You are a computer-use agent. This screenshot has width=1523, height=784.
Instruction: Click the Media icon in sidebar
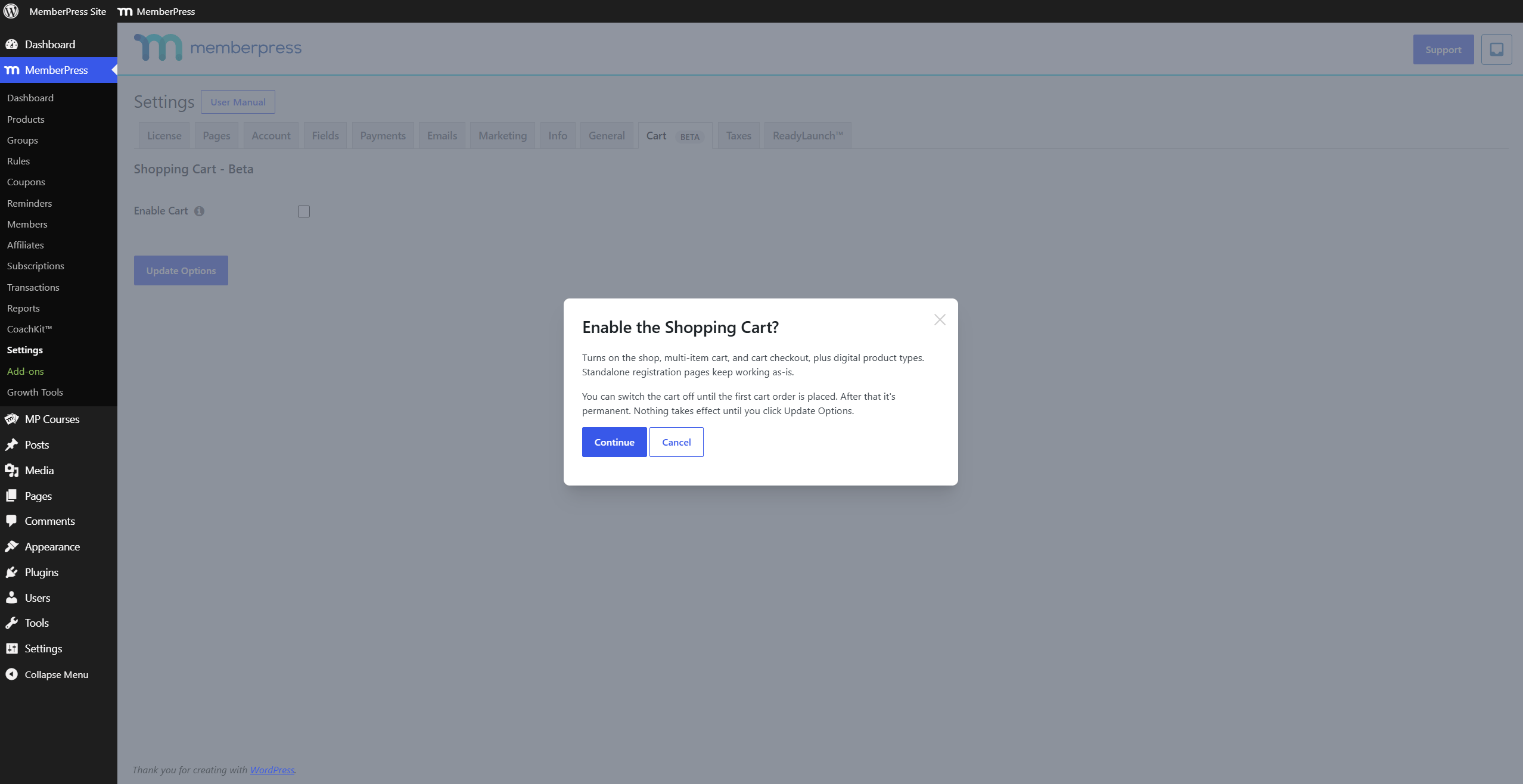(x=11, y=470)
